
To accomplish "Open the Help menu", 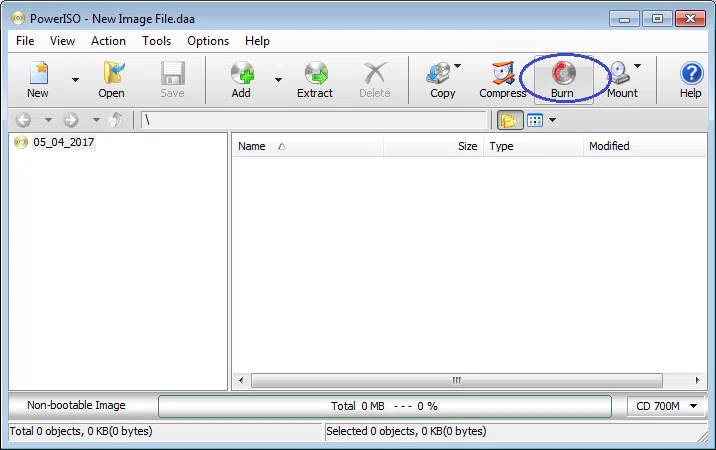I will pyautogui.click(x=257, y=41).
